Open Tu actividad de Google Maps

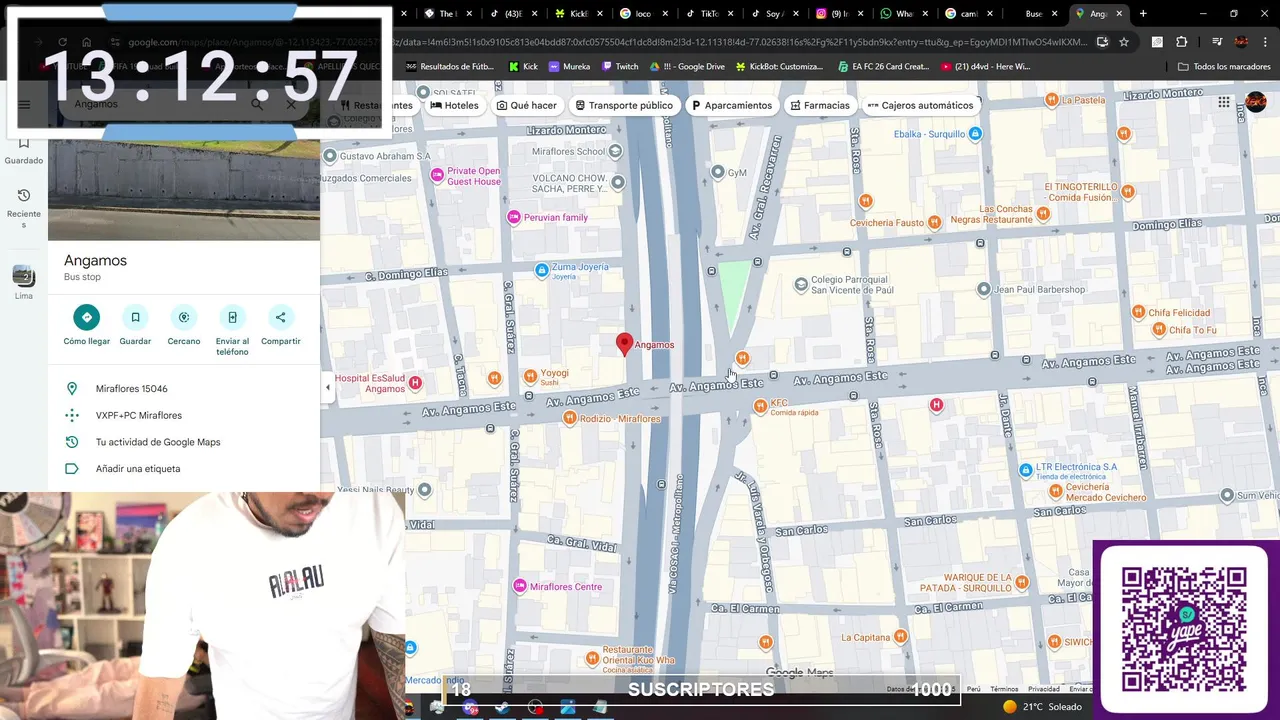184,442
